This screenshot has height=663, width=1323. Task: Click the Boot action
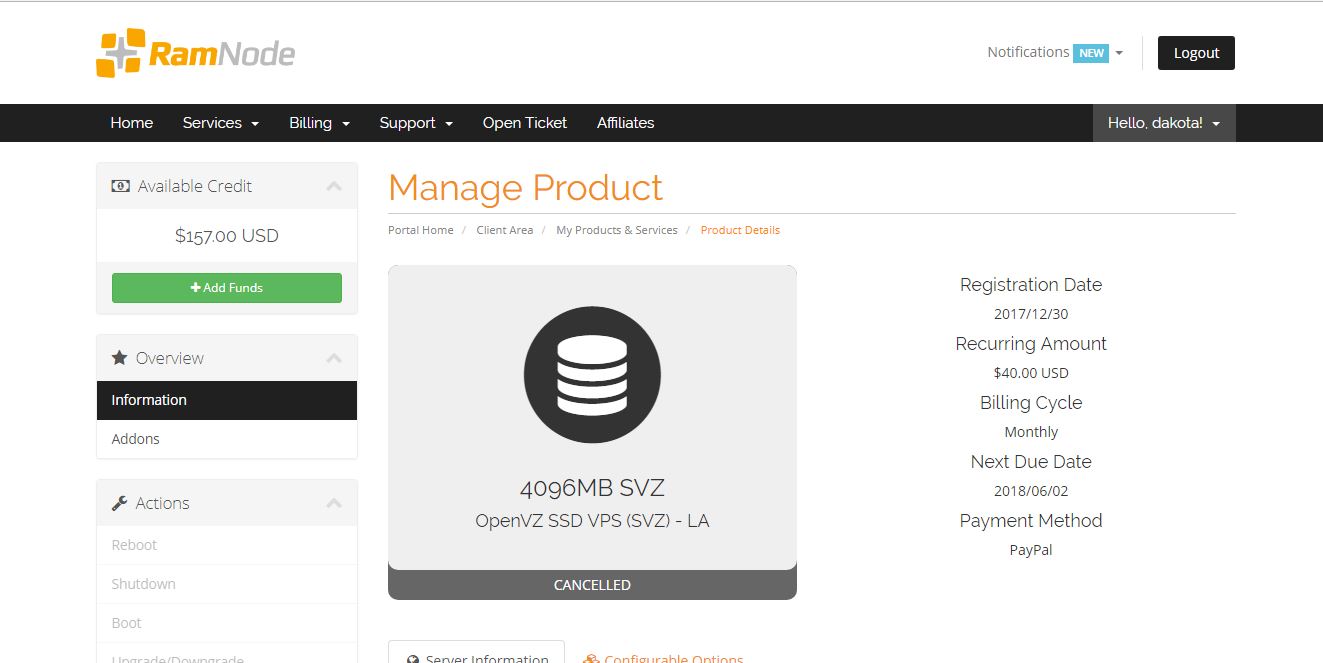pyautogui.click(x=227, y=623)
